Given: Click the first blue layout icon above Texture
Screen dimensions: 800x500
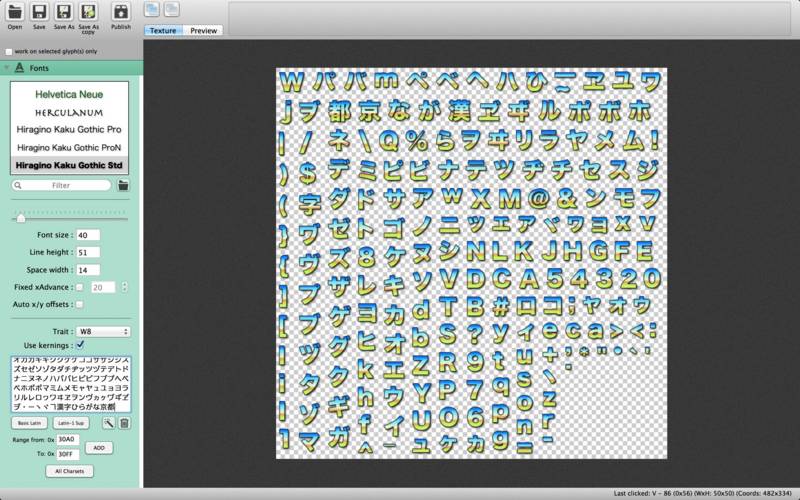Looking at the screenshot, I should coord(152,9).
